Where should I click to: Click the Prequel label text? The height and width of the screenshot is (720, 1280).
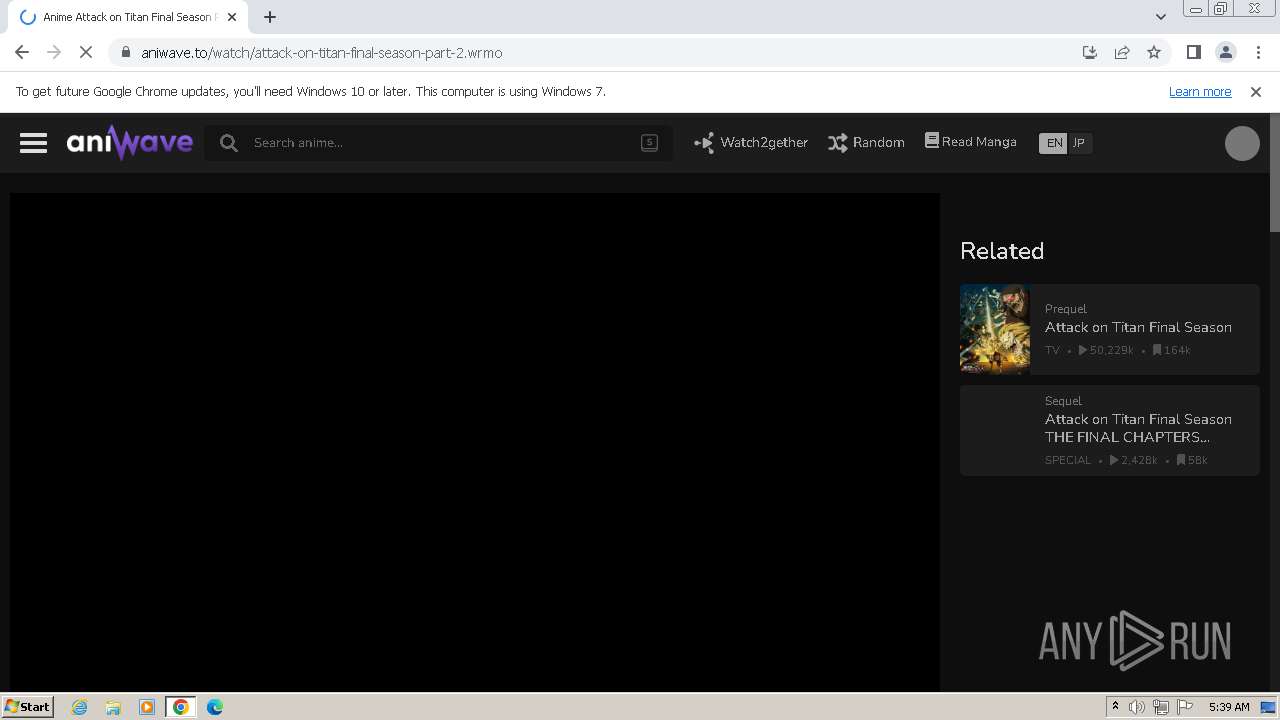1066,309
